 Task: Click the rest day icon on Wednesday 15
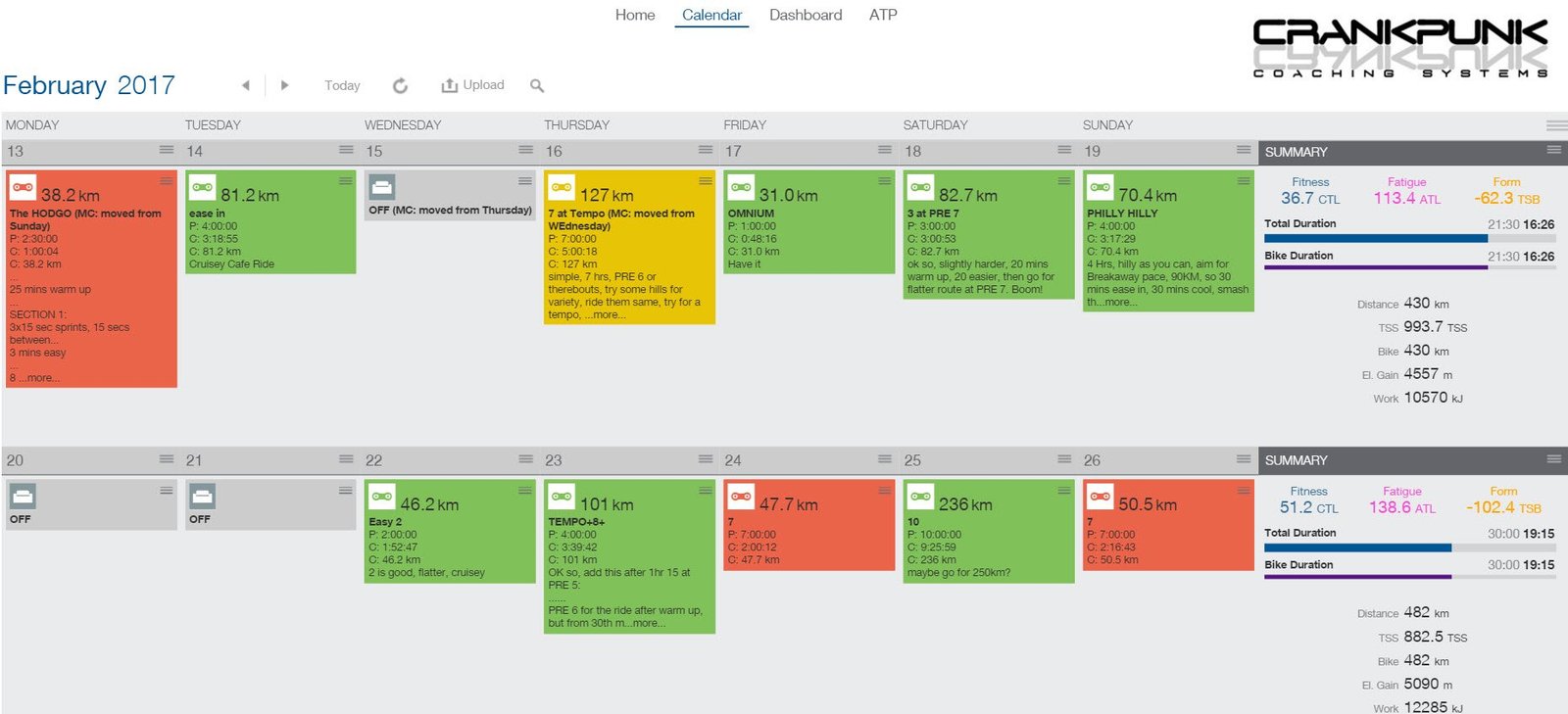click(382, 187)
